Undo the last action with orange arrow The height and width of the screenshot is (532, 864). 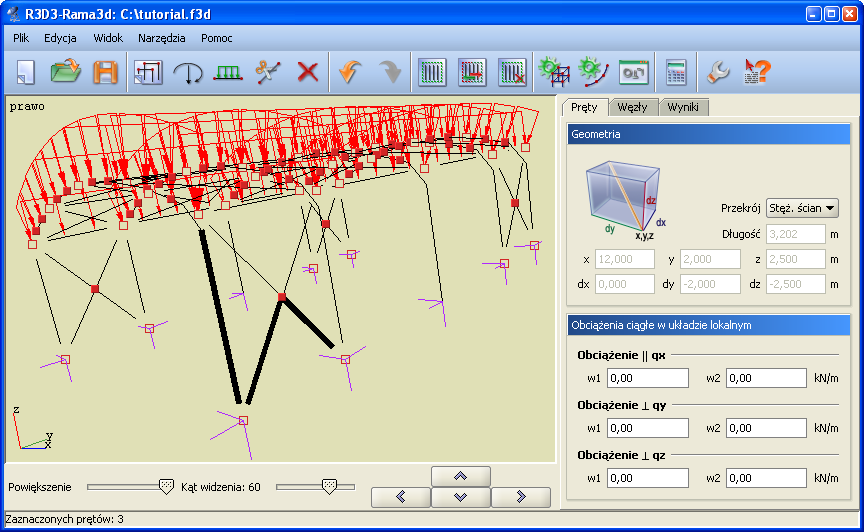point(350,72)
